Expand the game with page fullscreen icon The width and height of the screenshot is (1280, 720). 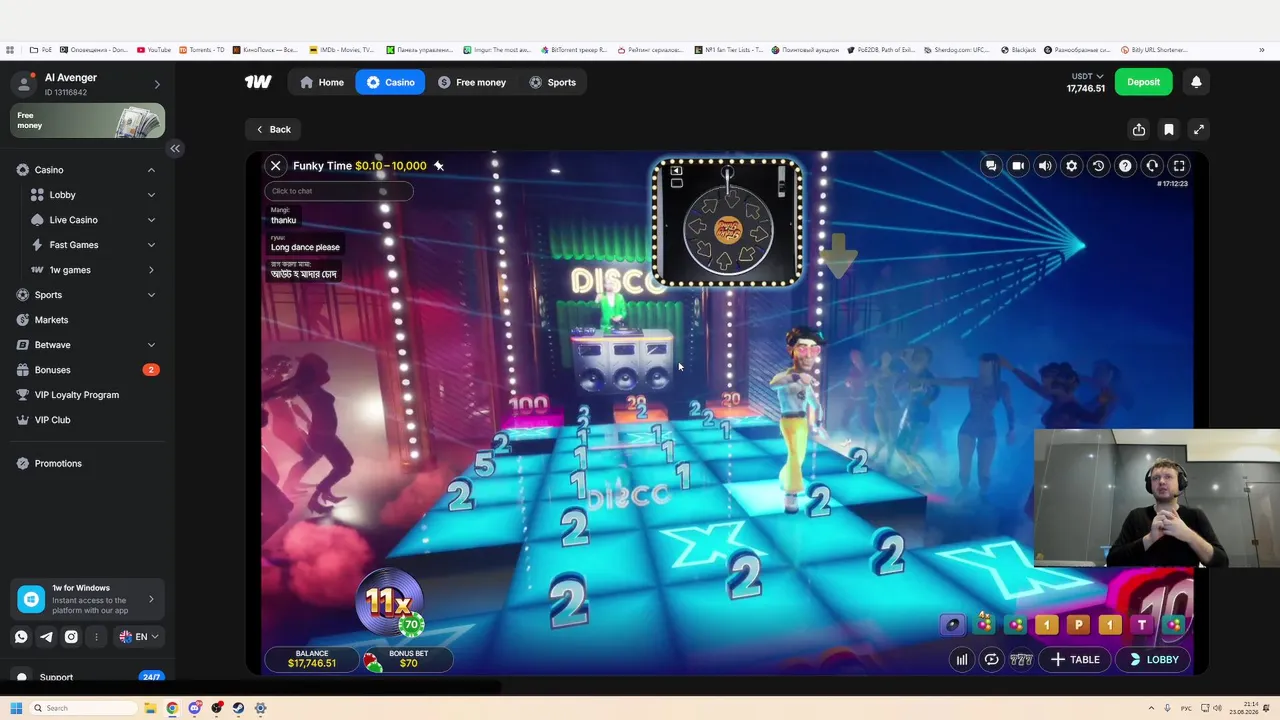(x=1198, y=129)
